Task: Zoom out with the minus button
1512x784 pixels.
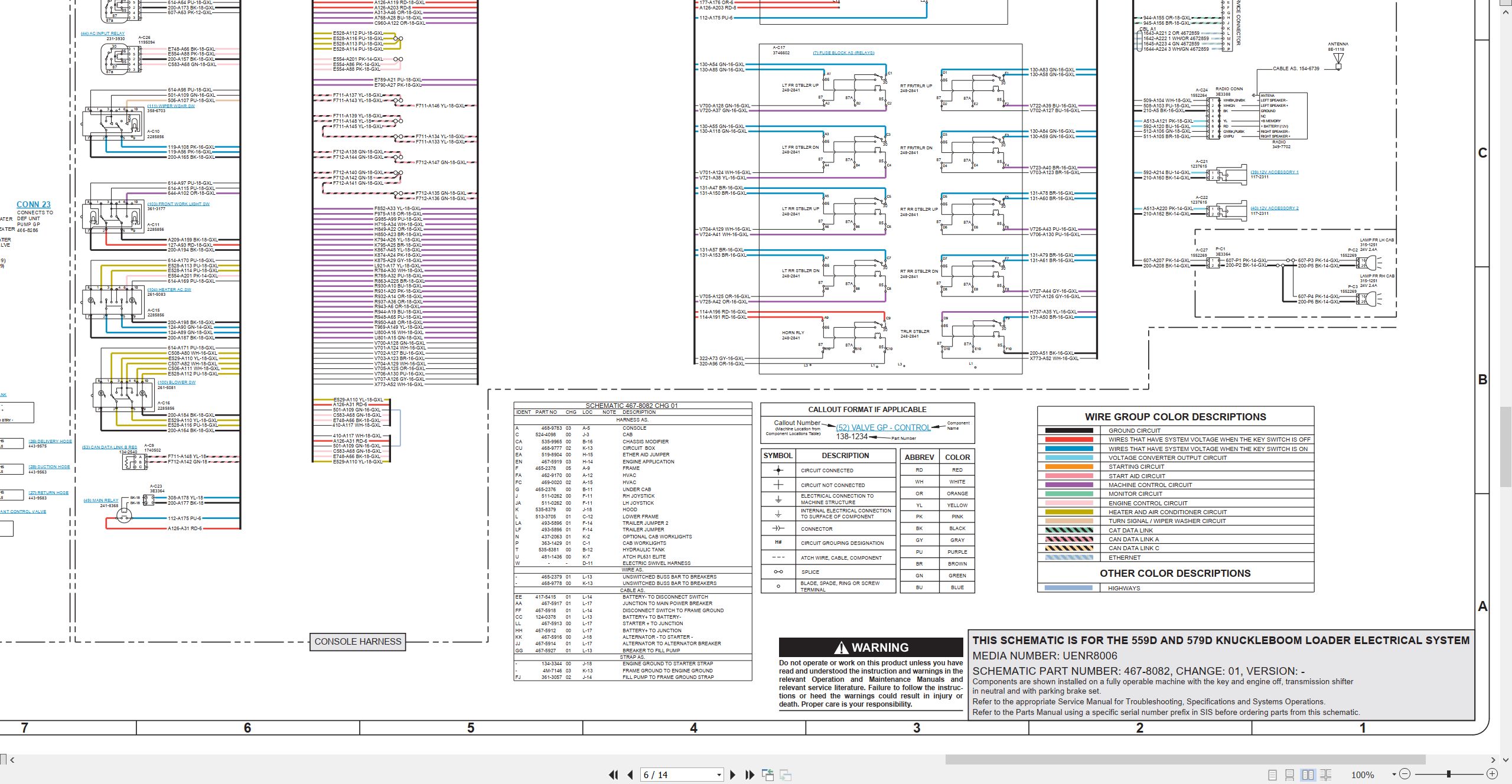Action: pyautogui.click(x=1405, y=774)
